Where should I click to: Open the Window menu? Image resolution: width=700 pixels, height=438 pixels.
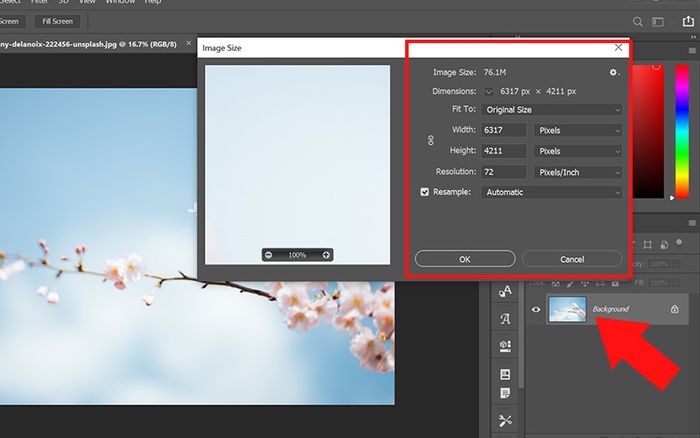[120, 2]
